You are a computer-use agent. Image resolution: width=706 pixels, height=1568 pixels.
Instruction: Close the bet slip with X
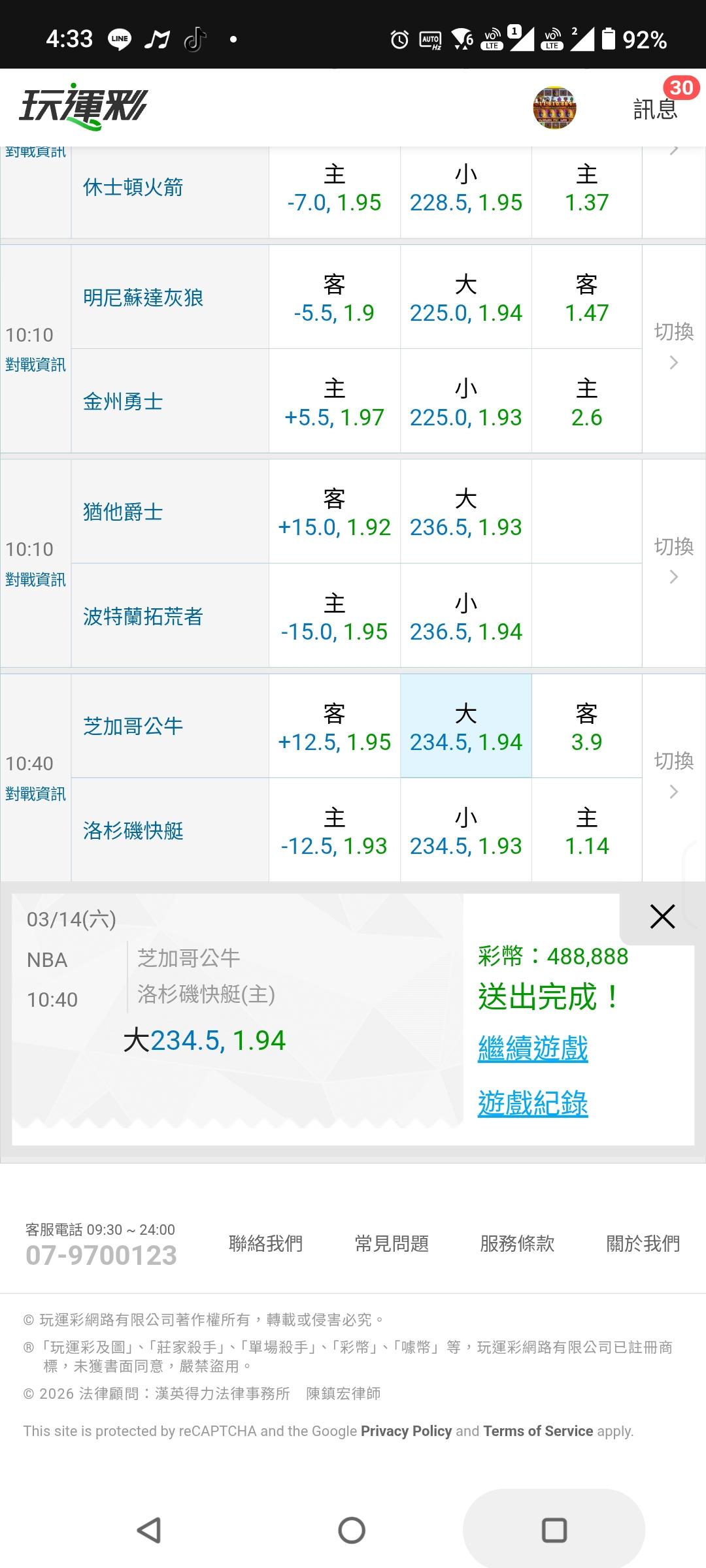662,917
